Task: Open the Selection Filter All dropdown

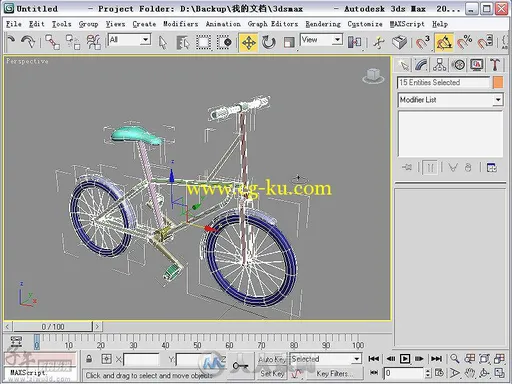Action: point(129,40)
